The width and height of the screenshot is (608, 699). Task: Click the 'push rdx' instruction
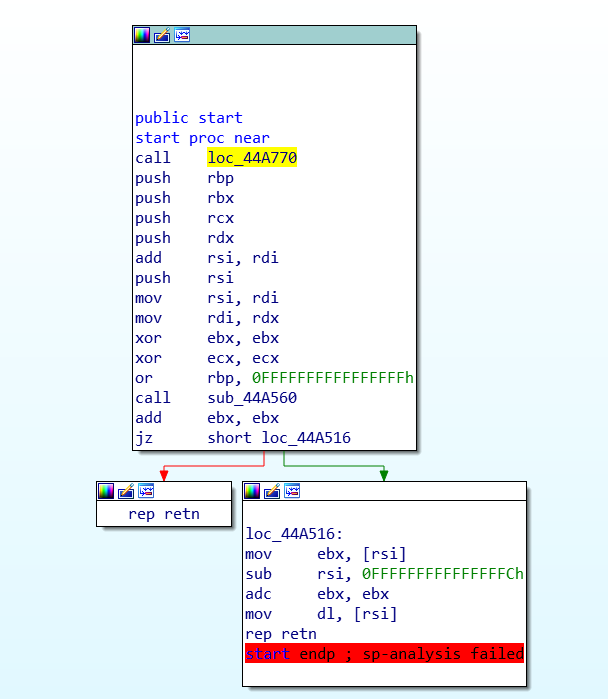pos(185,238)
